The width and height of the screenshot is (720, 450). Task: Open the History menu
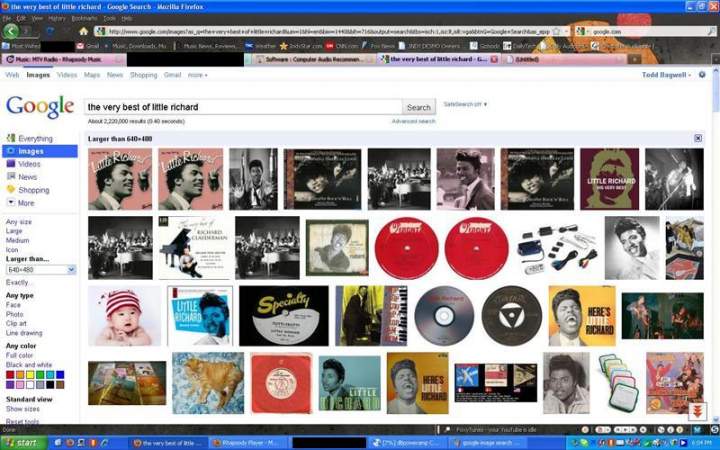point(57,18)
